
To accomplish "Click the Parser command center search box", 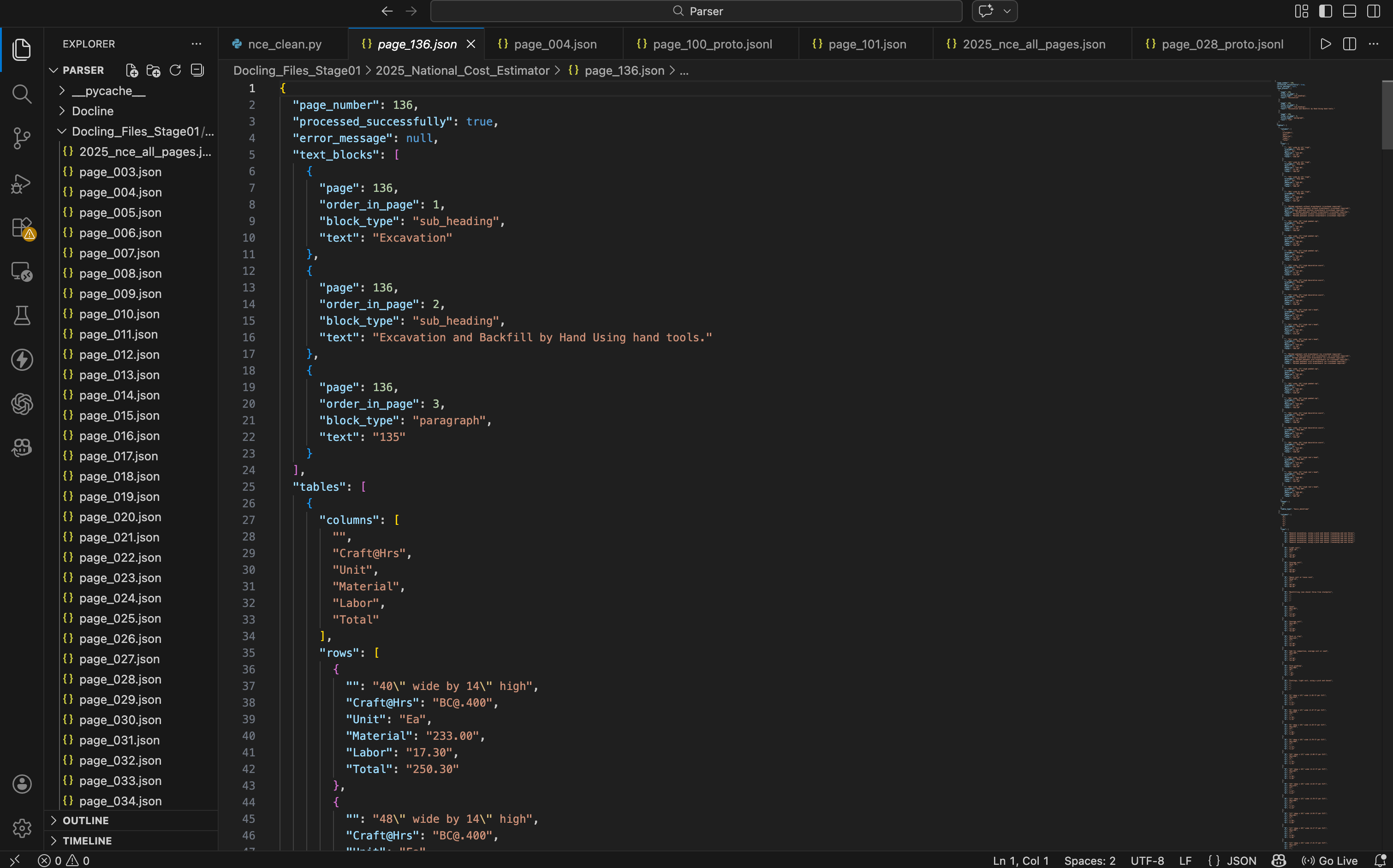I will [696, 11].
